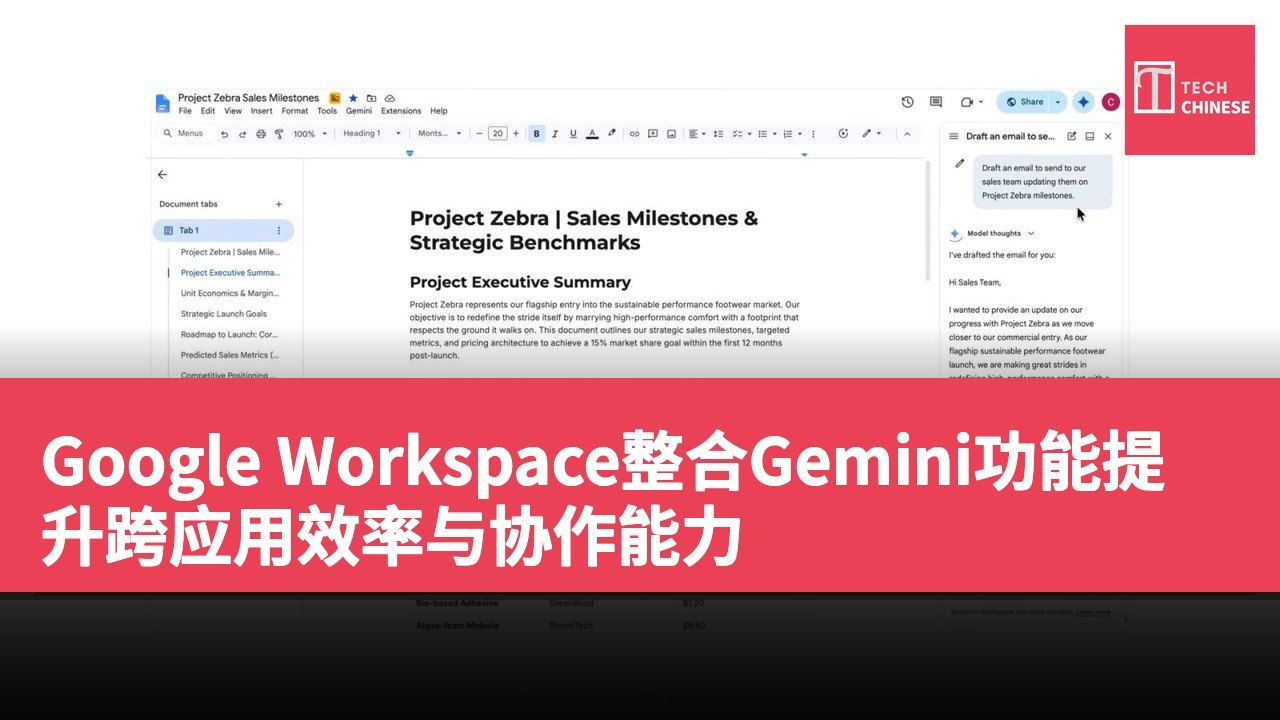Decrease the font size
1280x720 pixels.
[479, 133]
